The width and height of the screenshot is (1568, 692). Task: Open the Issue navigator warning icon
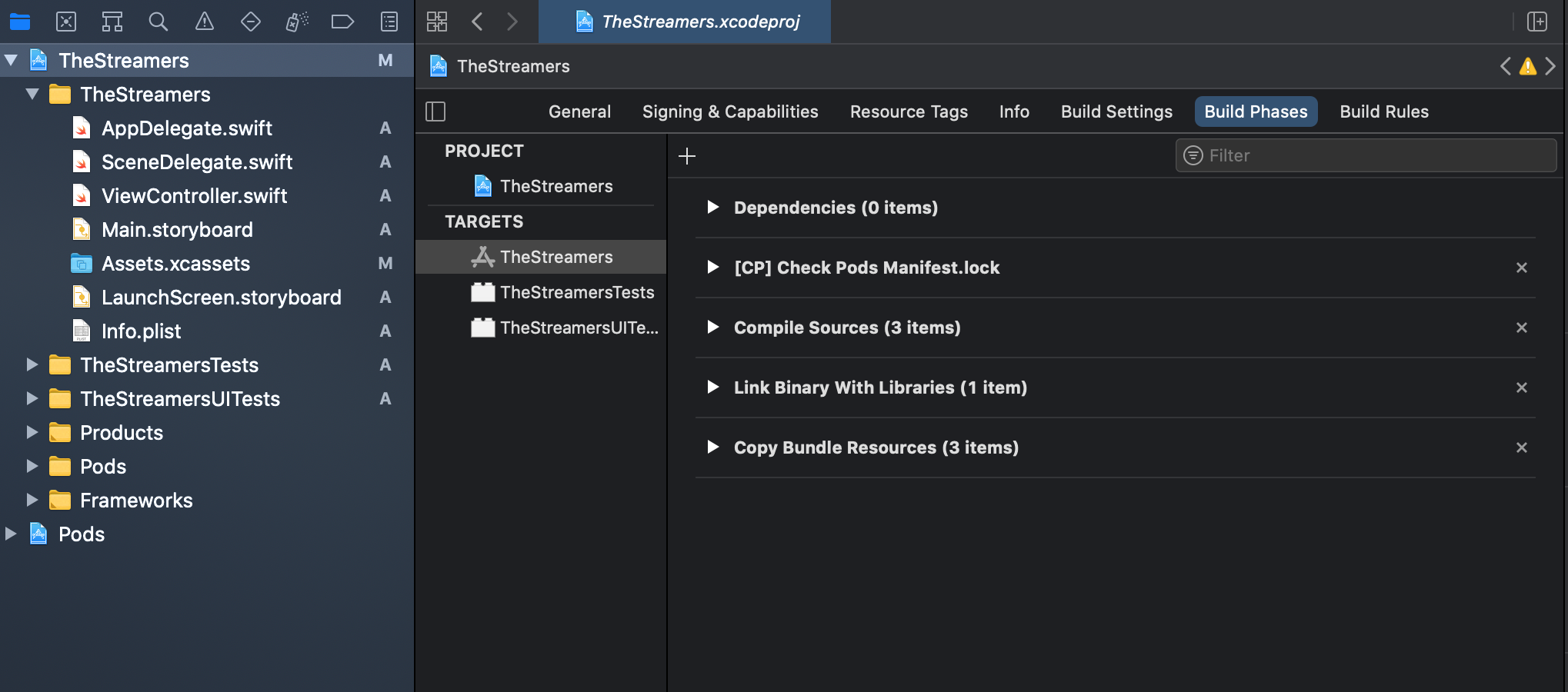click(205, 22)
